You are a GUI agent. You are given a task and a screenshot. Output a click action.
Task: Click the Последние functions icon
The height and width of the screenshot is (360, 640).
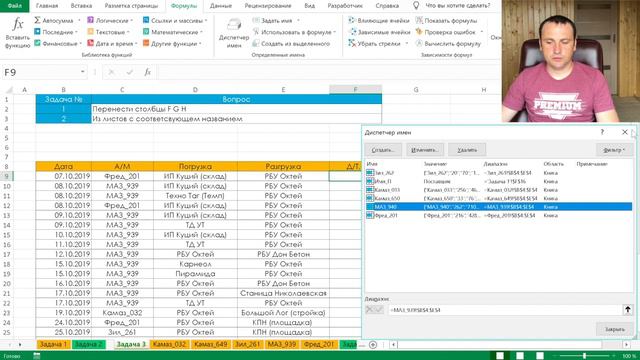(x=38, y=31)
